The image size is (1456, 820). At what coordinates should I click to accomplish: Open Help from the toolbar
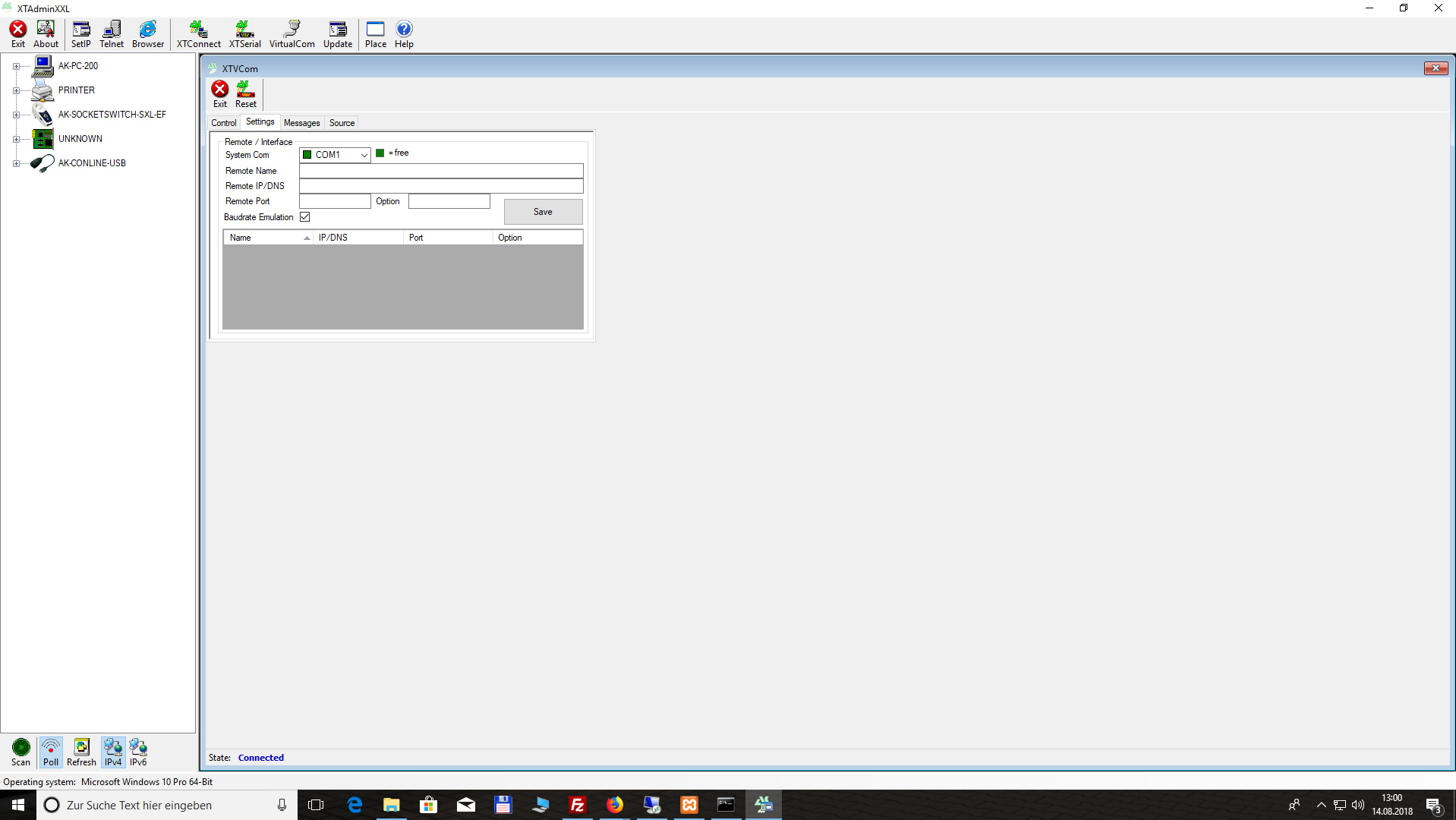click(404, 34)
